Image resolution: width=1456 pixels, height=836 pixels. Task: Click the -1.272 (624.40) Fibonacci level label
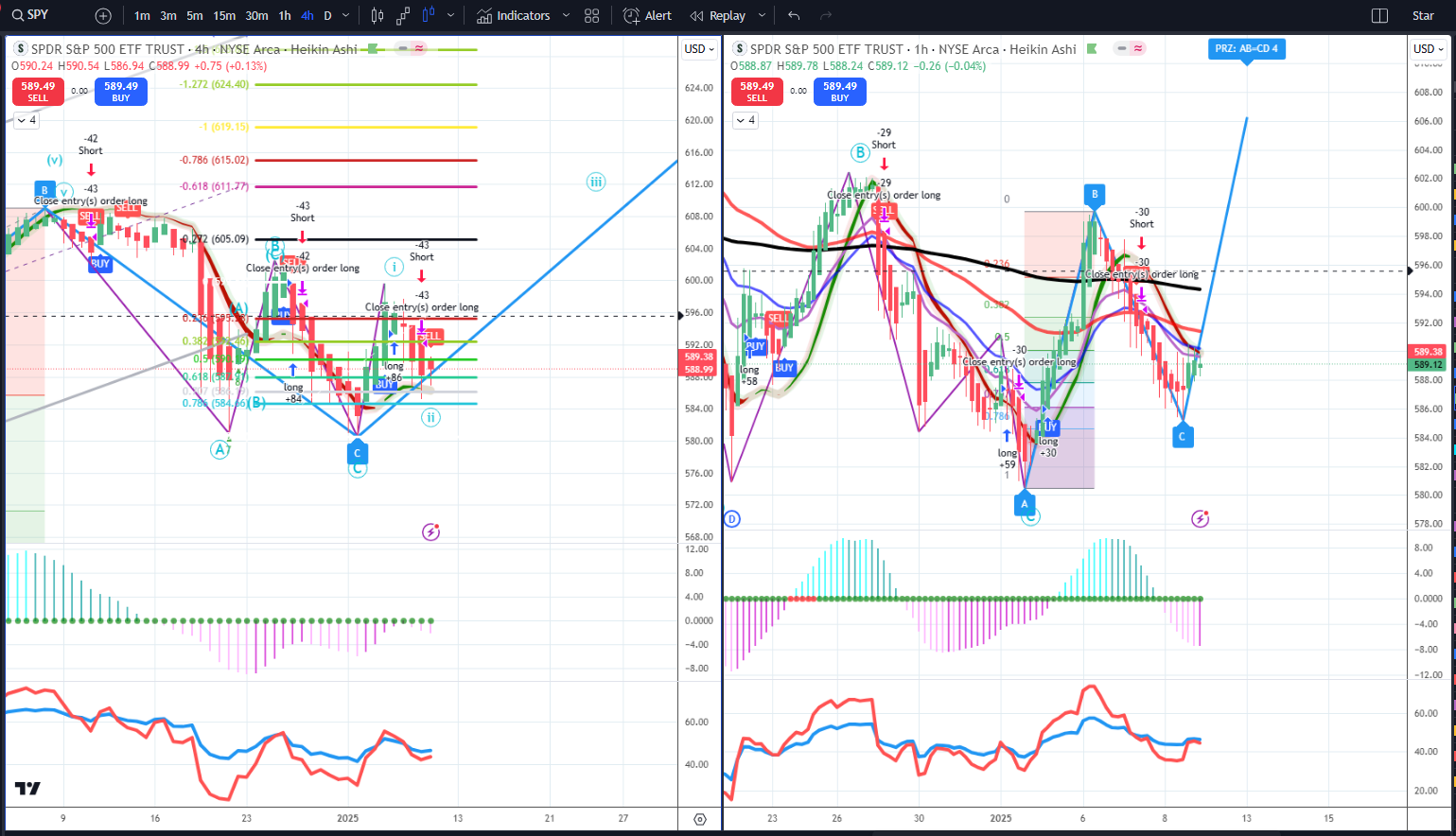click(x=215, y=84)
